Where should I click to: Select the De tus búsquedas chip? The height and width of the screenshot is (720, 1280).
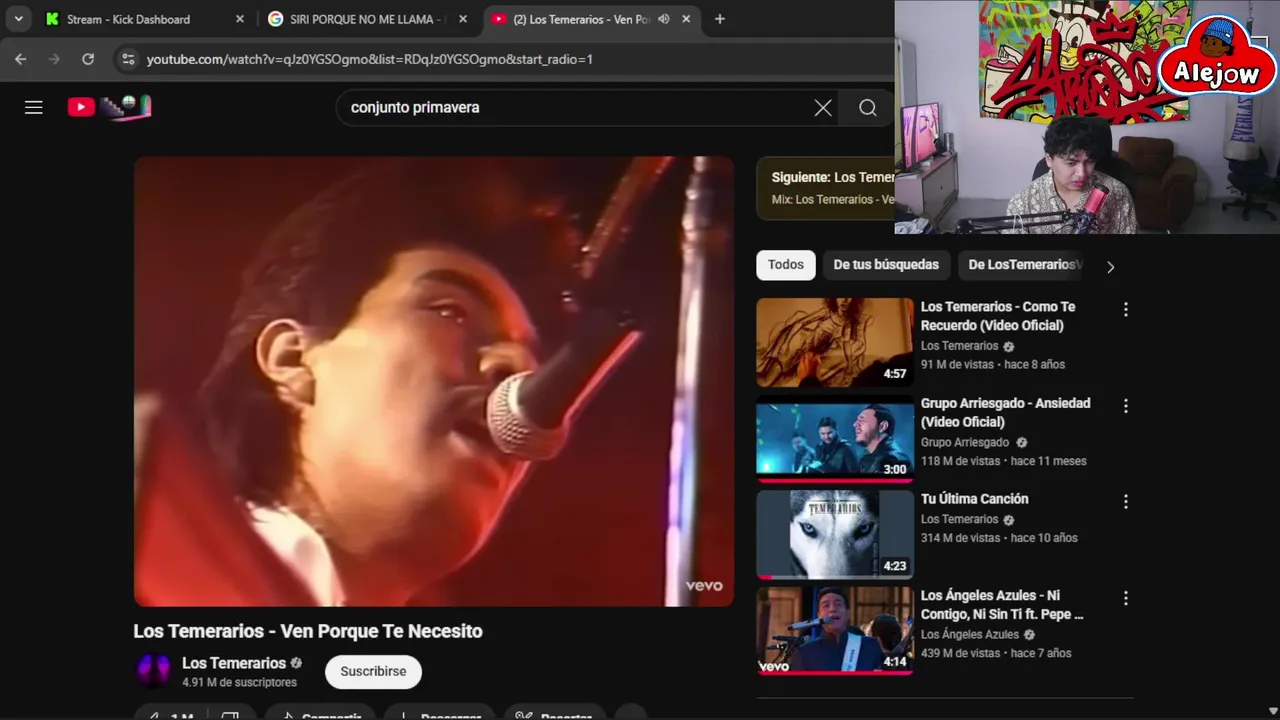tap(886, 265)
